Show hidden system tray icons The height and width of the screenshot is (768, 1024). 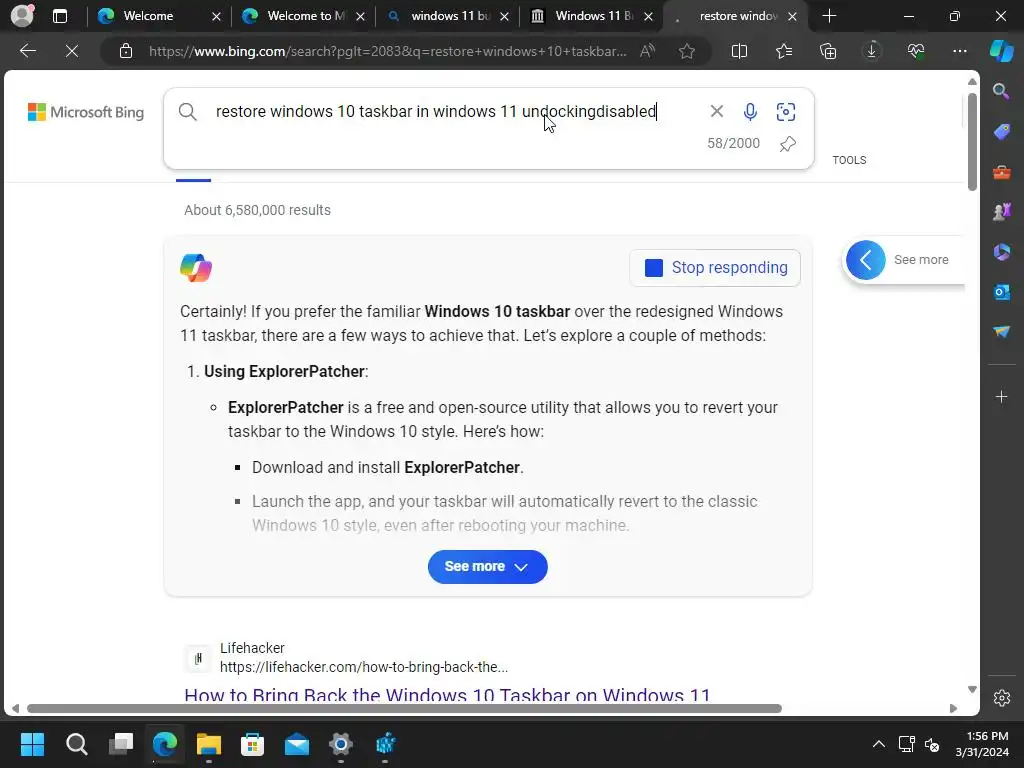pyautogui.click(x=879, y=744)
